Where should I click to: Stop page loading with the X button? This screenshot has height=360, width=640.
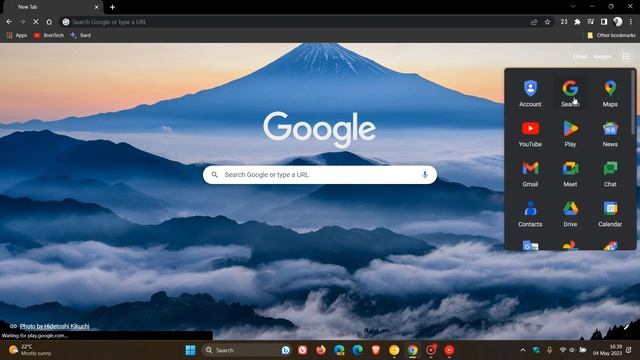[x=36, y=22]
